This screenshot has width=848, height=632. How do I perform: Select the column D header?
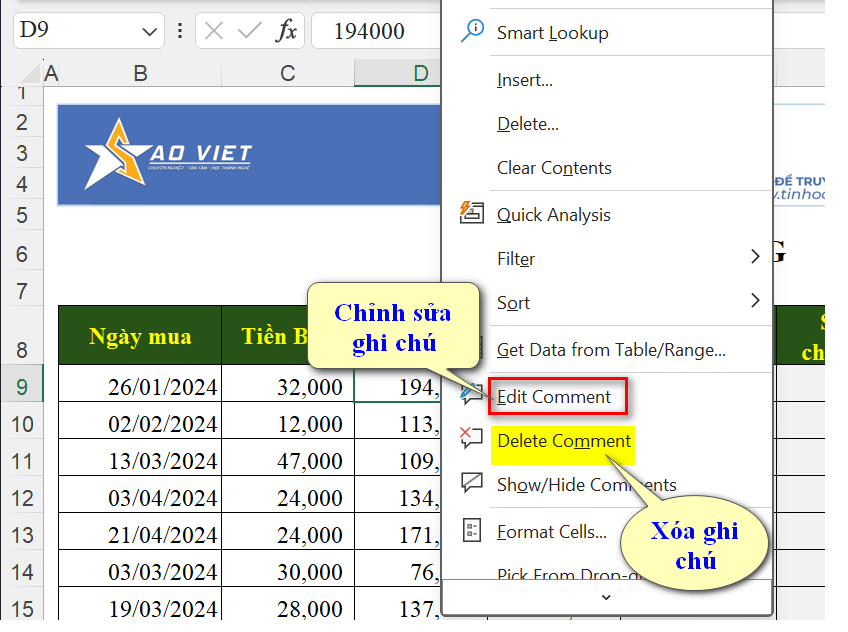413,72
